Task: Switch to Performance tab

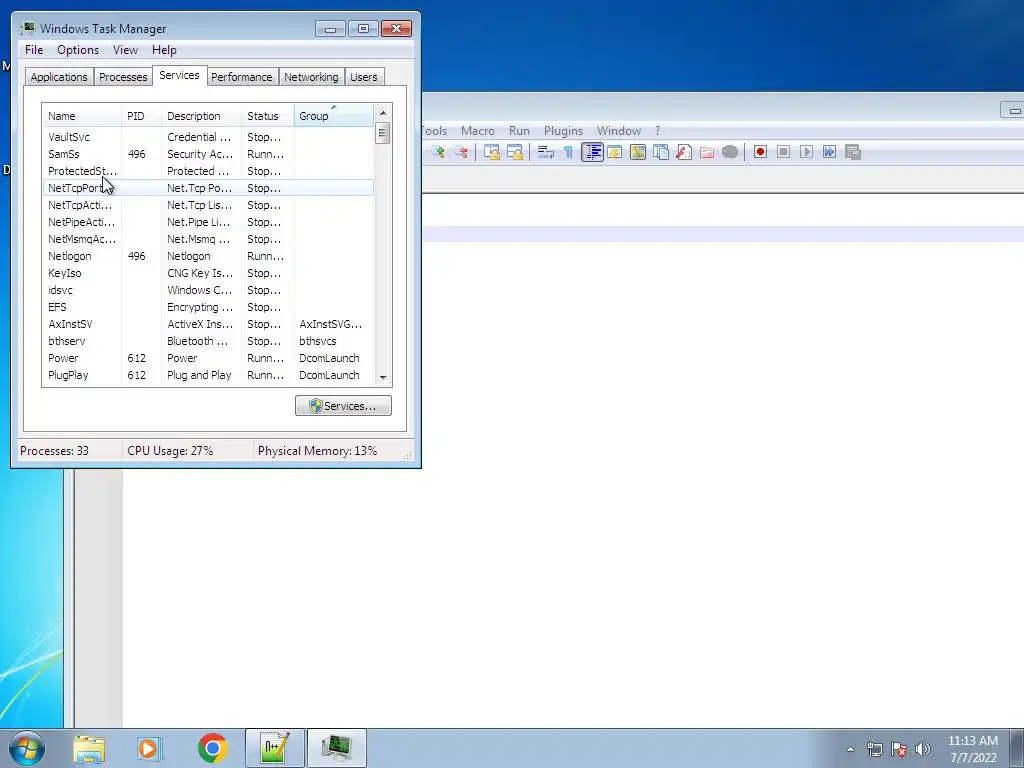Action: click(242, 77)
